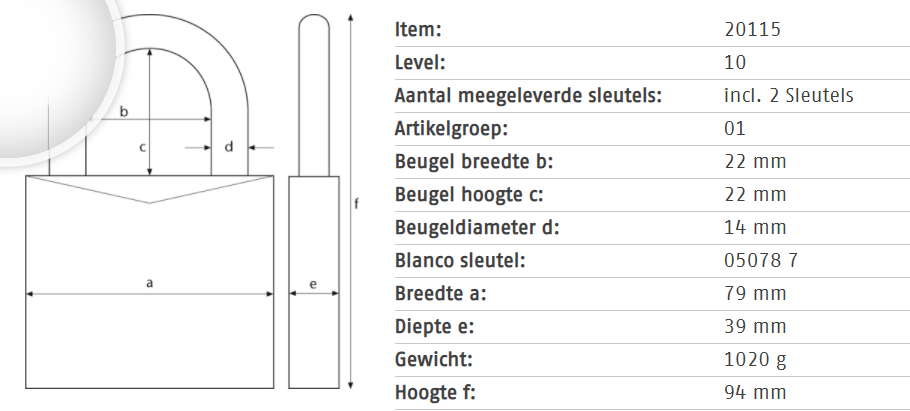The image size is (910, 411).
Task: Select the weight value 1020 g
Action: tap(755, 359)
